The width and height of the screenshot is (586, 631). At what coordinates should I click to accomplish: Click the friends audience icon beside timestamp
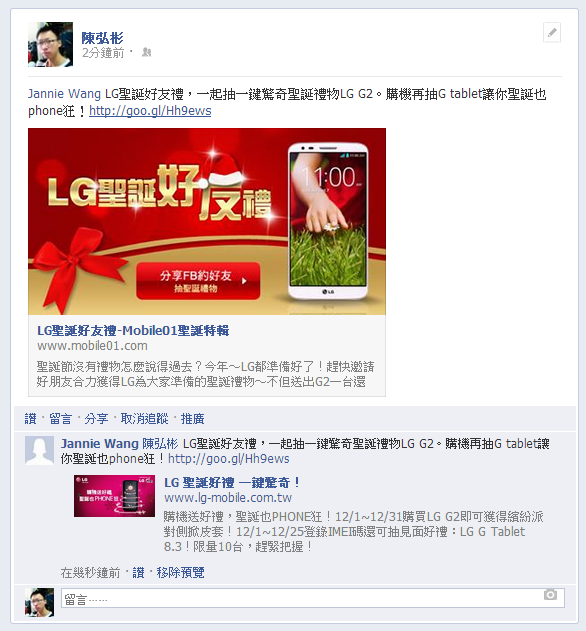[146, 52]
